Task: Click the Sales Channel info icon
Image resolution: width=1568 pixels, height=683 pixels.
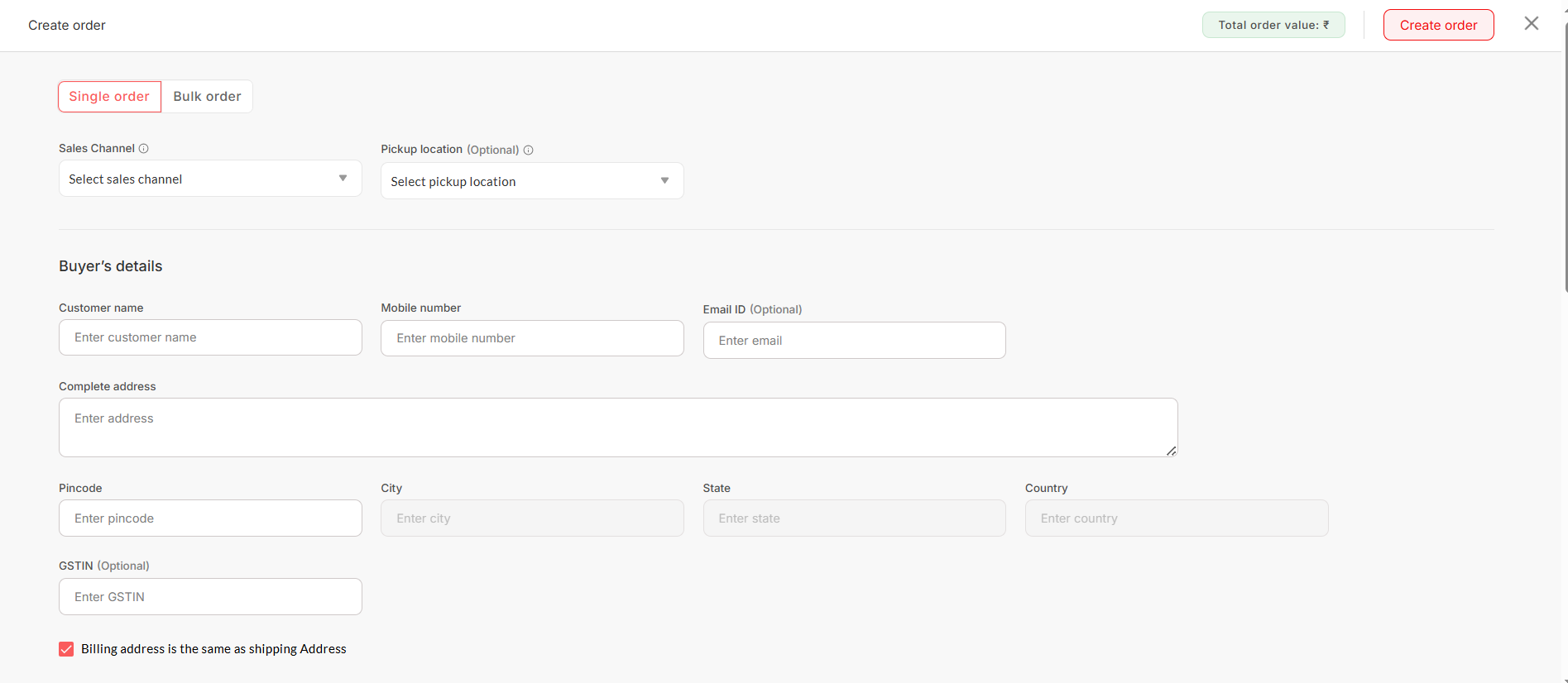Action: (144, 149)
